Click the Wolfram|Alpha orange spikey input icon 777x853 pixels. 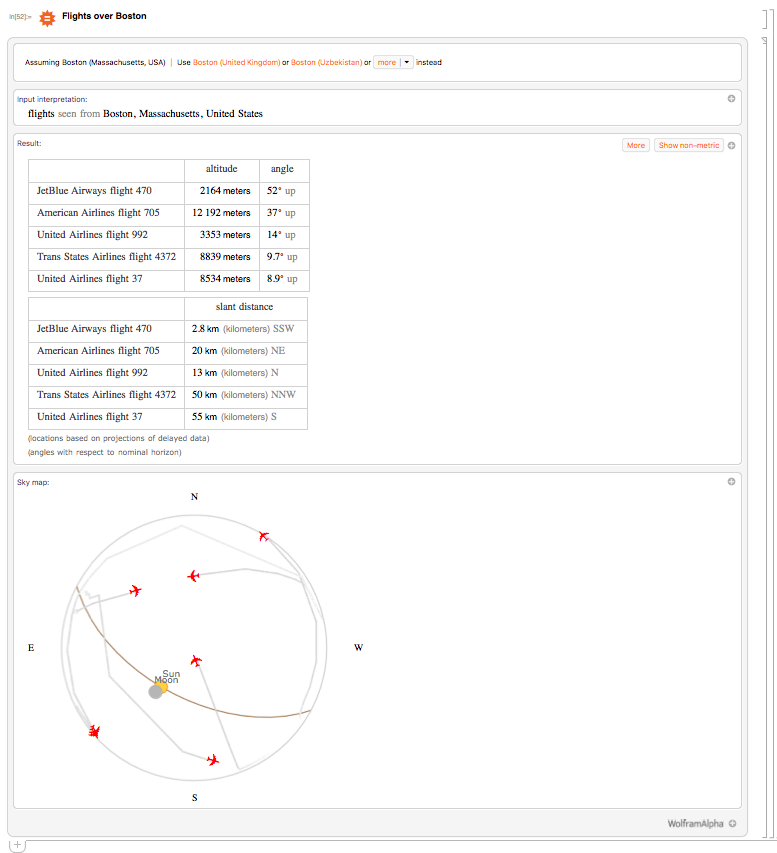coord(47,18)
